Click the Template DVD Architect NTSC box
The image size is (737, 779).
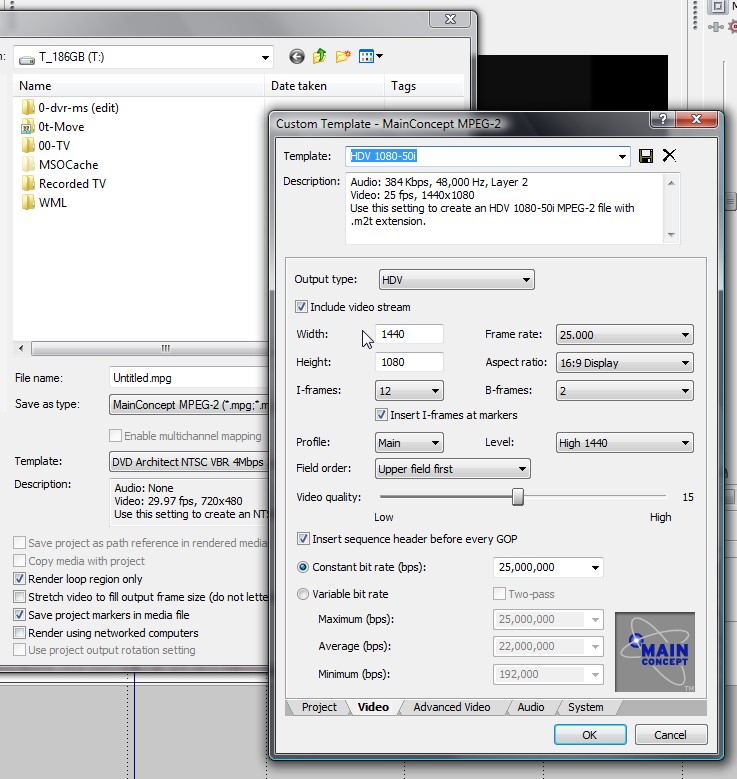coord(189,462)
